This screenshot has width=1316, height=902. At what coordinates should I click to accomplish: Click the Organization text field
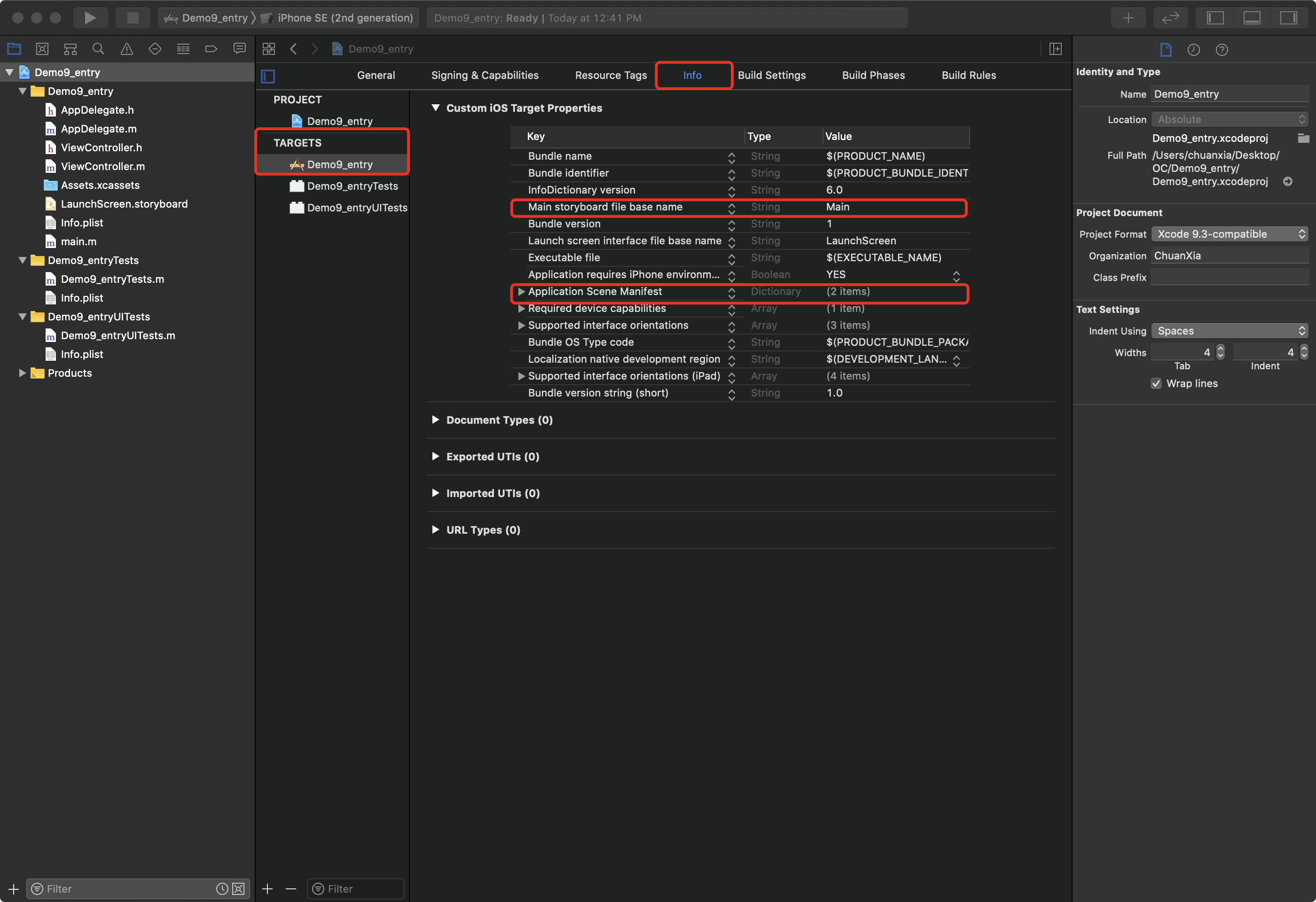(x=1229, y=256)
